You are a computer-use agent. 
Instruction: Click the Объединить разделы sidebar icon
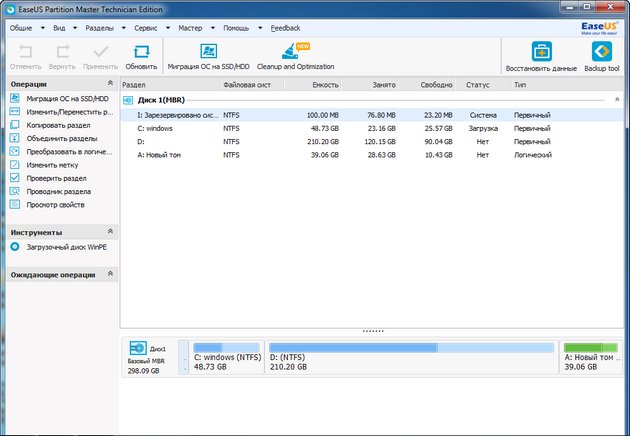14,138
